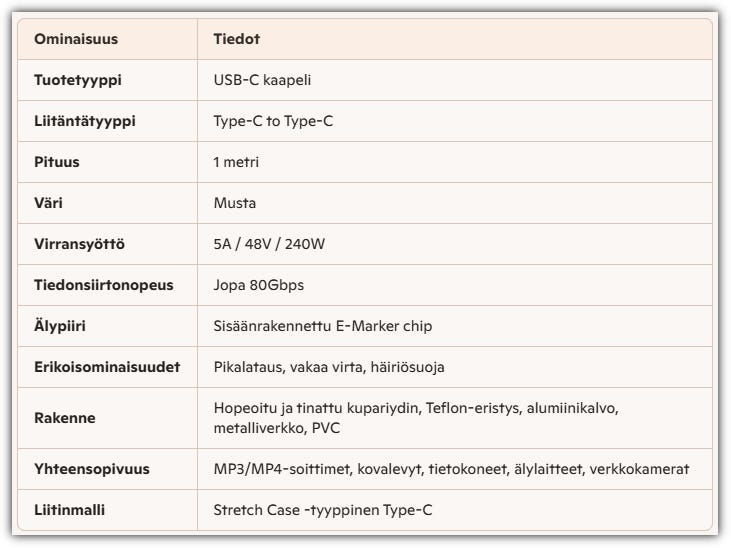Select the Tiedonsiirtonopeus row label
The width and height of the screenshot is (731, 548).
(104, 285)
